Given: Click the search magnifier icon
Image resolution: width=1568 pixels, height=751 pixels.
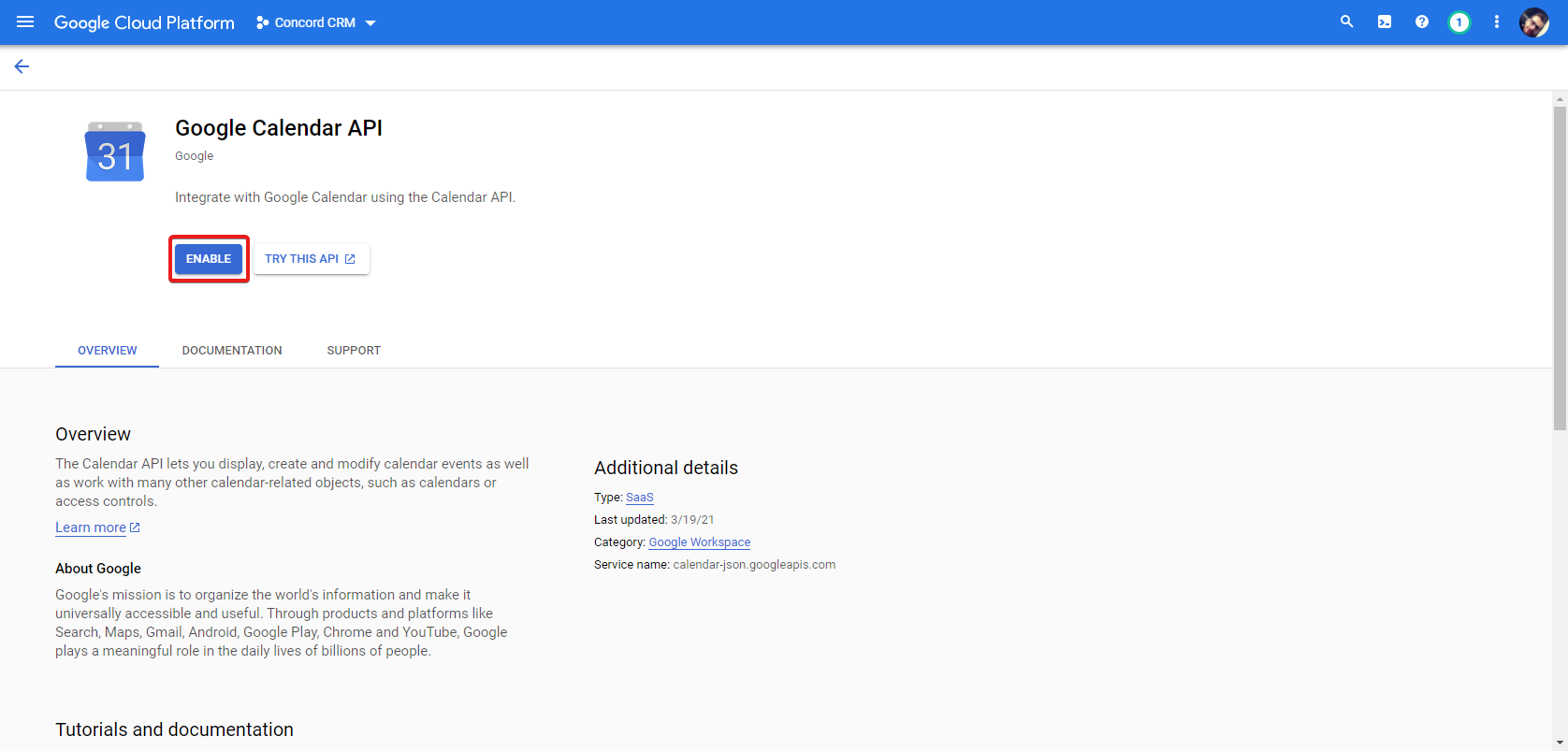Looking at the screenshot, I should 1346,22.
